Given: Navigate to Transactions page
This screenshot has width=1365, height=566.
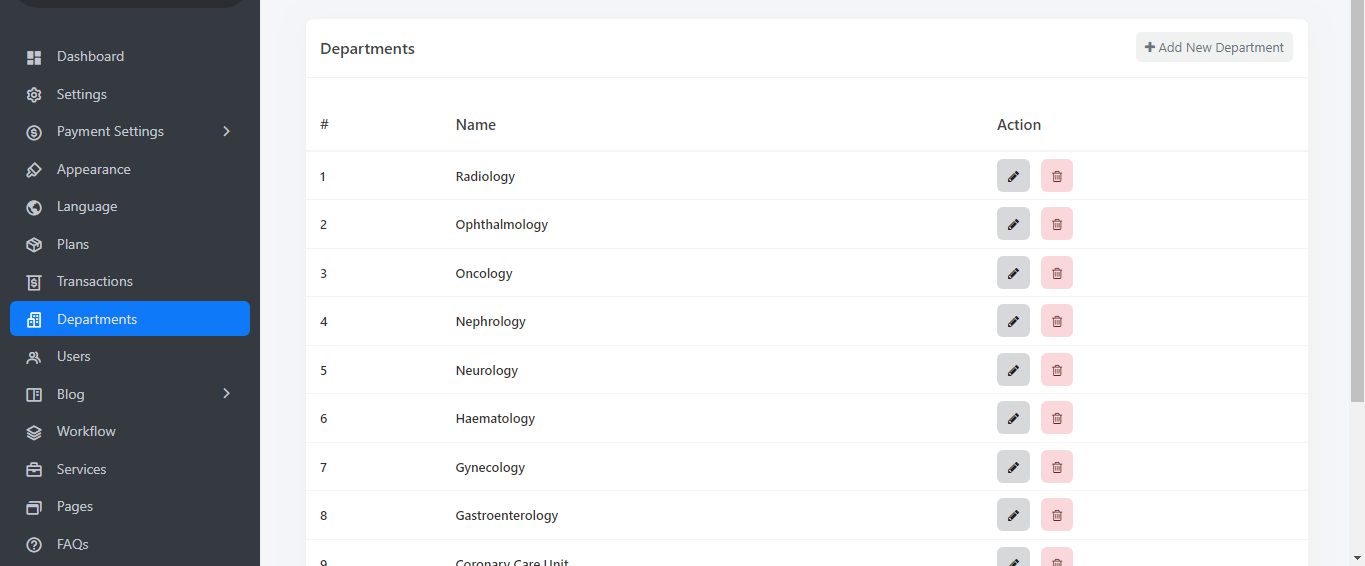Looking at the screenshot, I should tap(94, 282).
